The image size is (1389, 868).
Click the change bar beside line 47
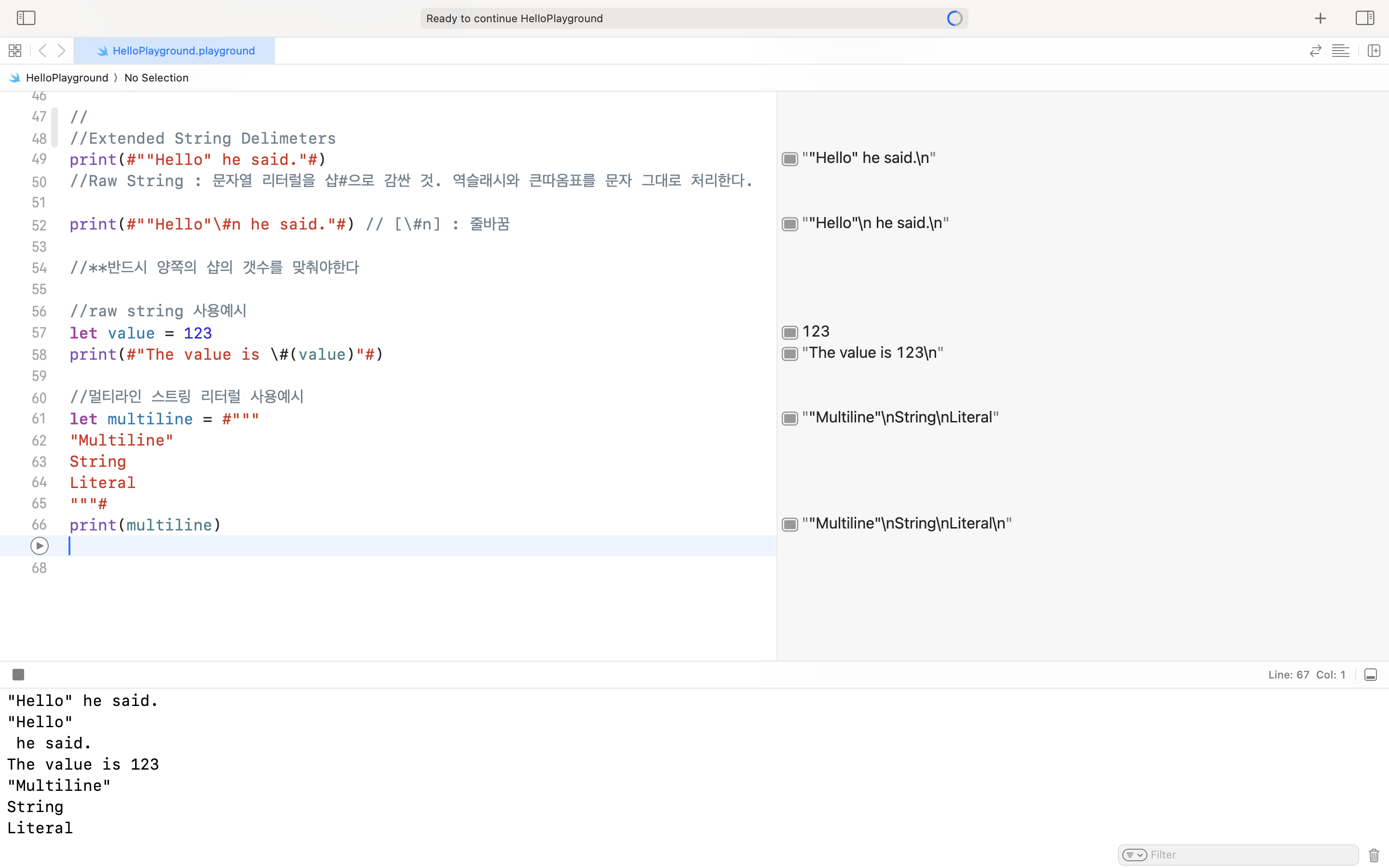pos(54,127)
